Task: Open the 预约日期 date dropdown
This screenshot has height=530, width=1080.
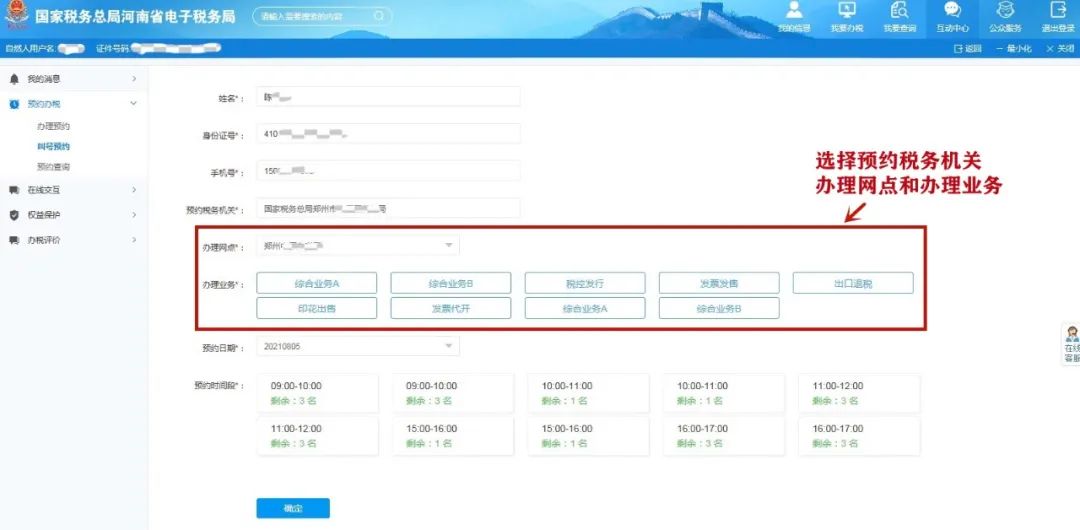Action: [x=449, y=346]
